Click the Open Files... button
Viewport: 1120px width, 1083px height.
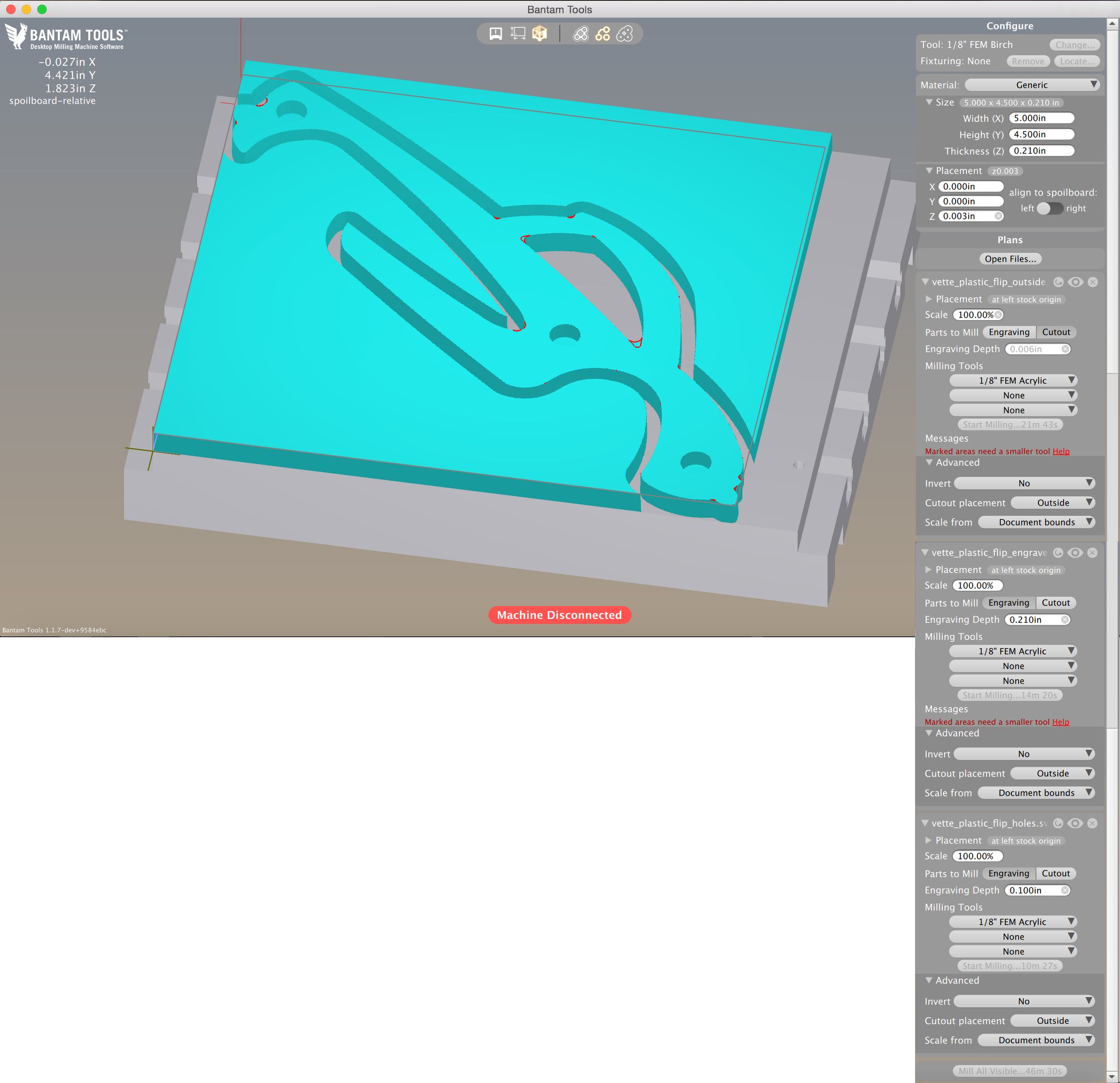[1010, 259]
